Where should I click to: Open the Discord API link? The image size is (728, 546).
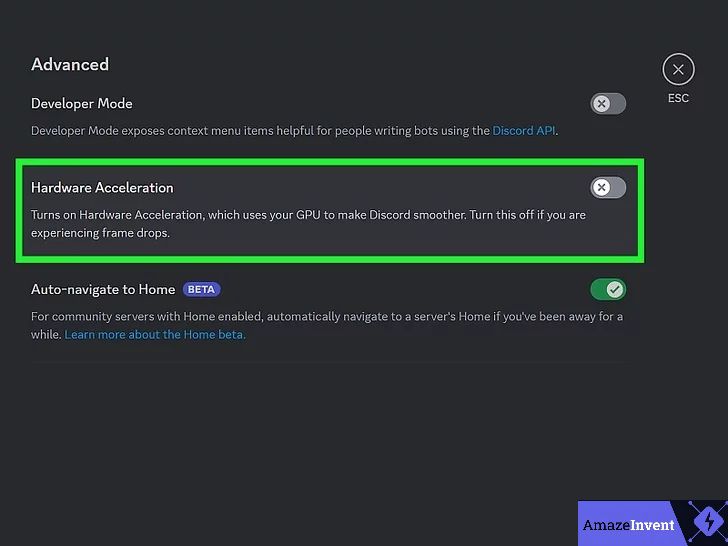pos(524,131)
